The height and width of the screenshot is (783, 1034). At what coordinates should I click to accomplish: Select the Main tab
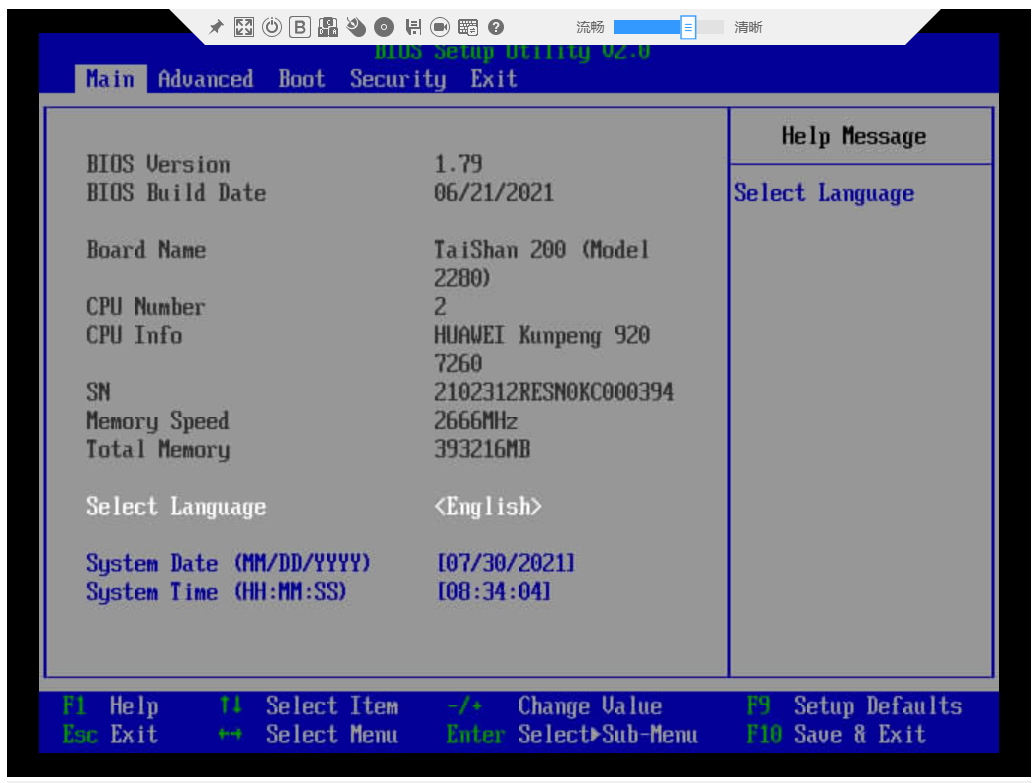click(111, 79)
